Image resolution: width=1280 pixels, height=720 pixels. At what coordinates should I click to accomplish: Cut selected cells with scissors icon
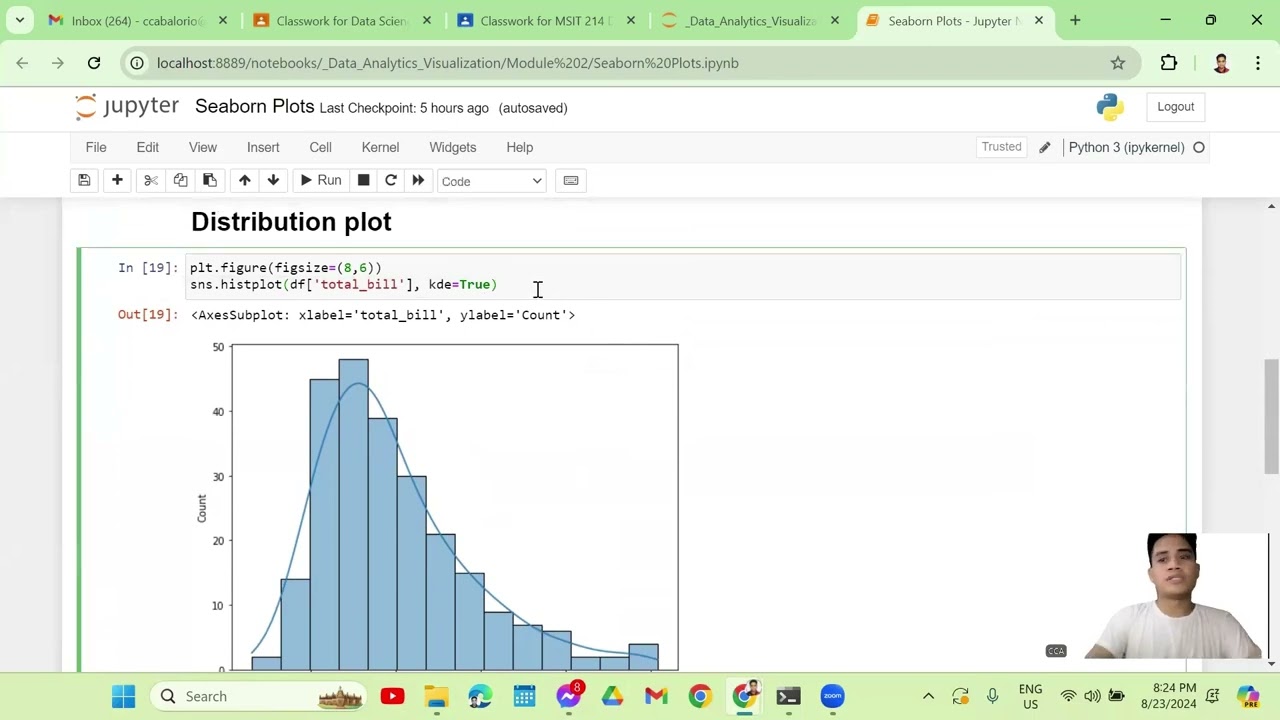(151, 181)
